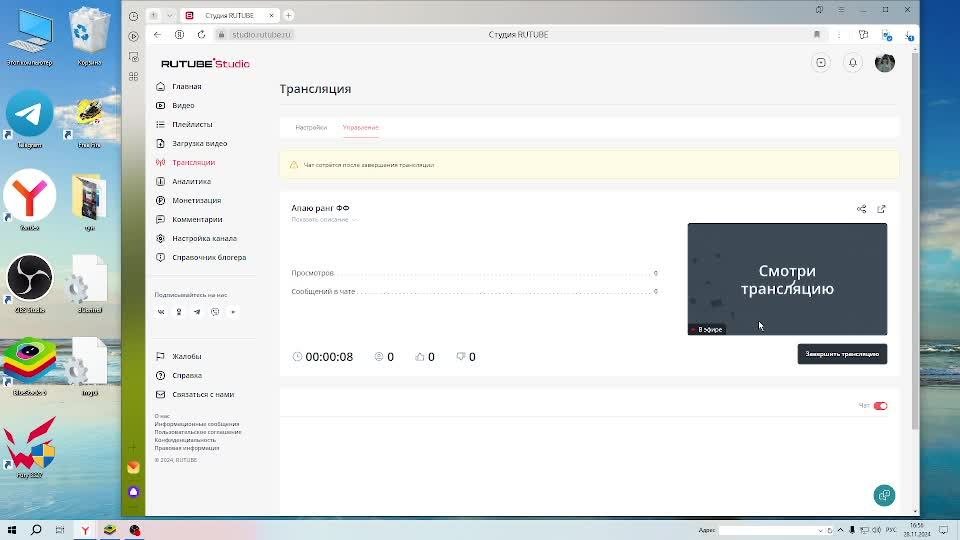Click the RUTUBE Studio logo
This screenshot has width=960, height=540.
coord(205,63)
